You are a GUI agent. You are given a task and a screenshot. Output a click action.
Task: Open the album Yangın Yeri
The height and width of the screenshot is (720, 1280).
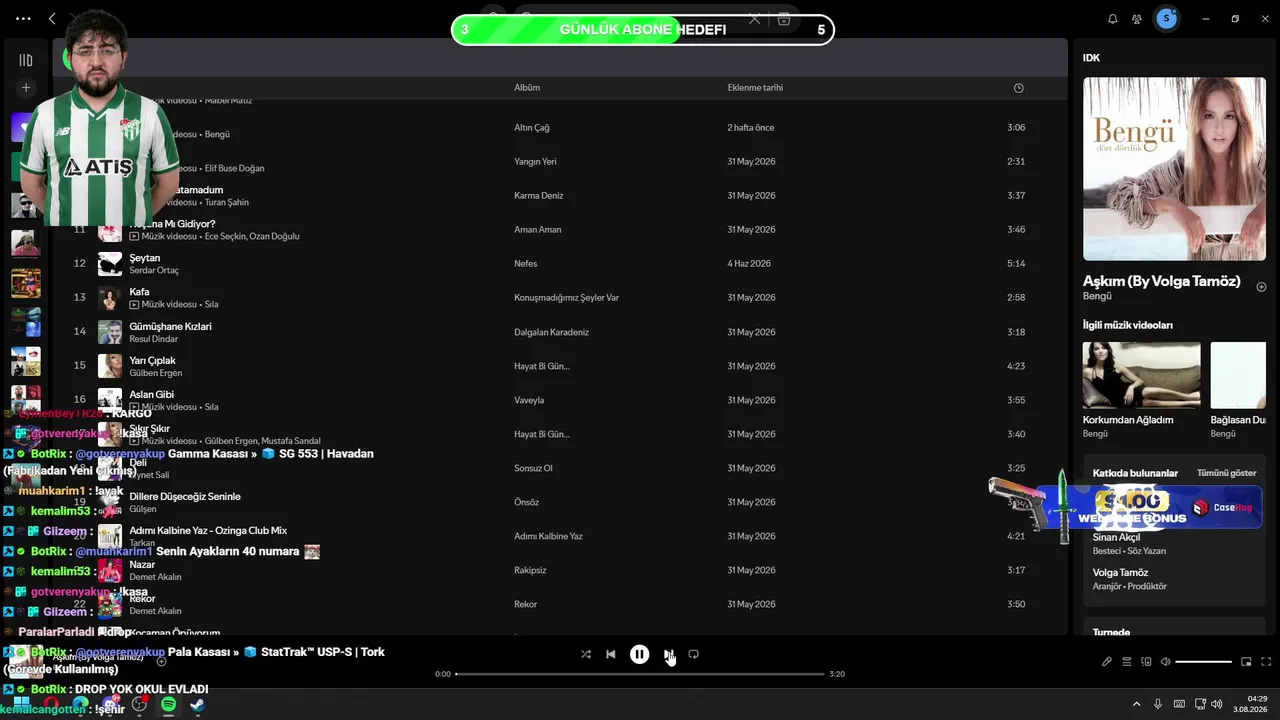coord(535,162)
